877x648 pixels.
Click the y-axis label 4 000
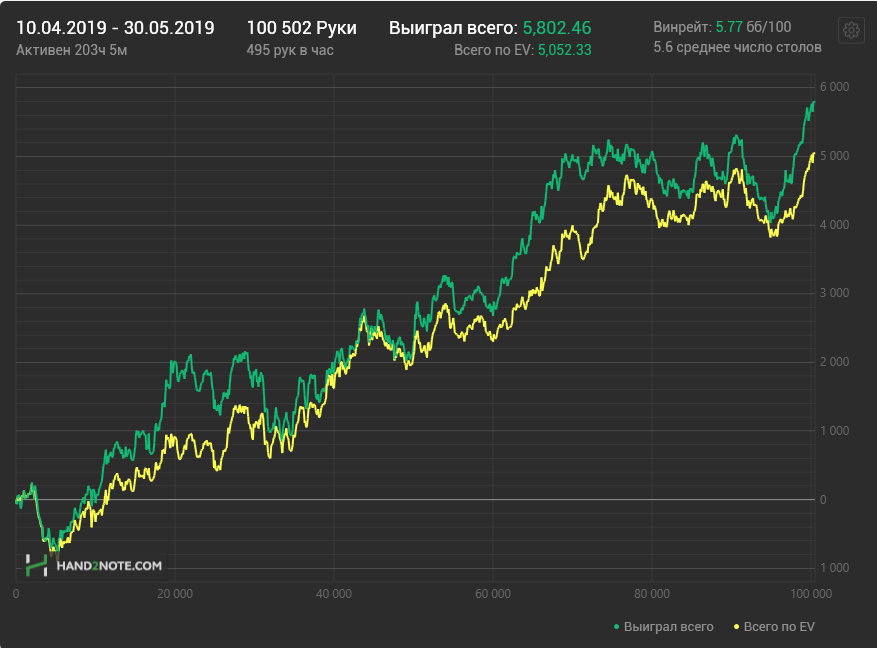(x=834, y=225)
